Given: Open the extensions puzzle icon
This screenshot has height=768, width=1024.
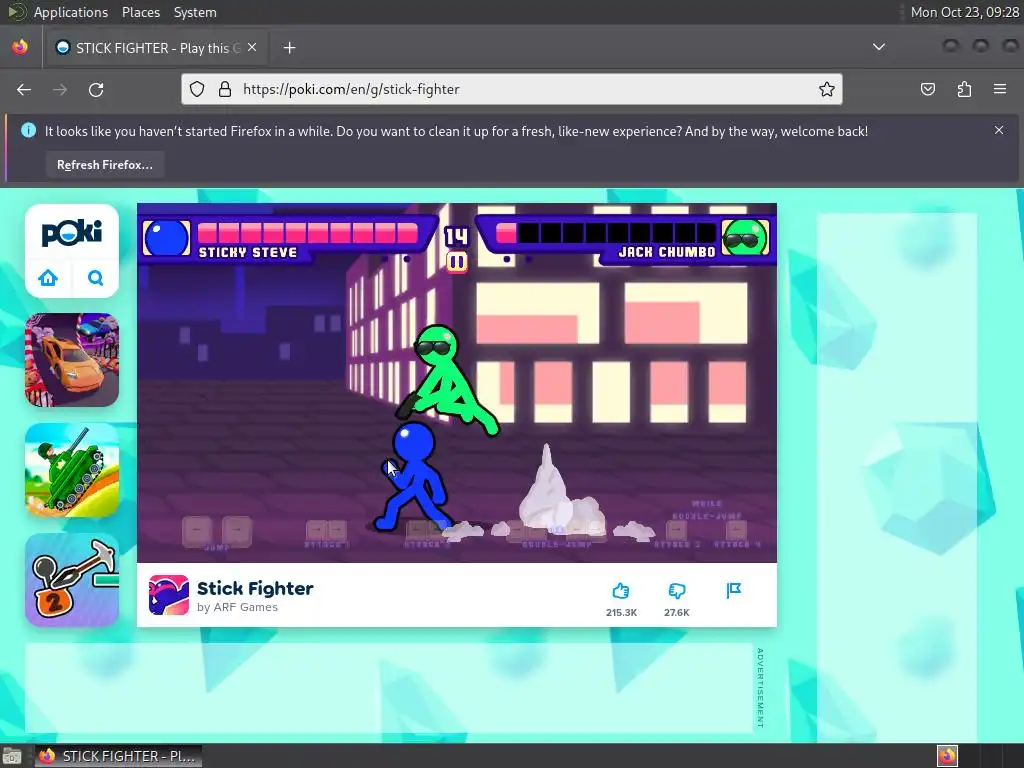Looking at the screenshot, I should click(x=964, y=89).
